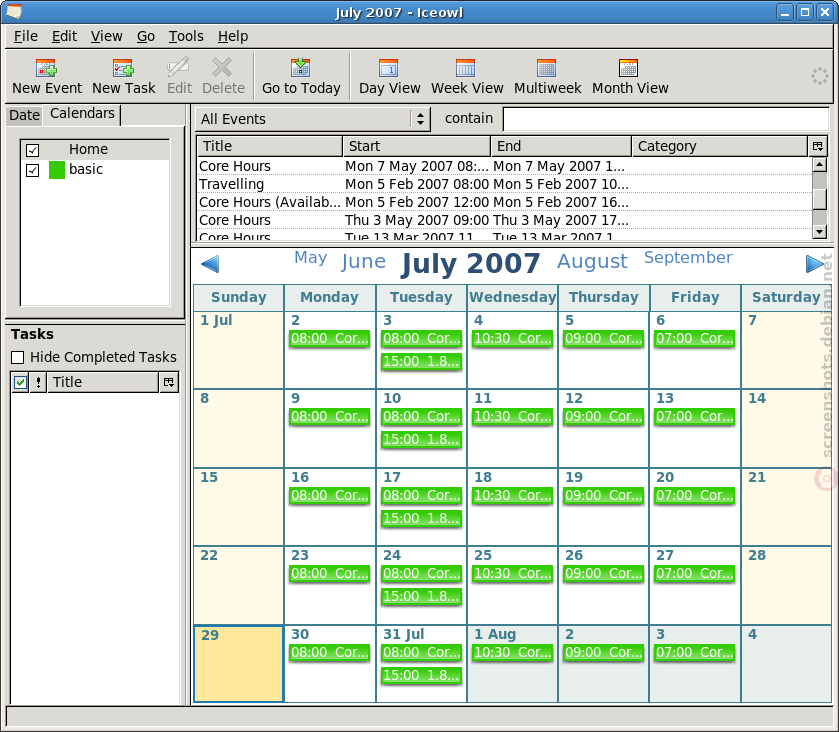Click the Title column header in Tasks
This screenshot has width=839, height=732.
tap(103, 382)
